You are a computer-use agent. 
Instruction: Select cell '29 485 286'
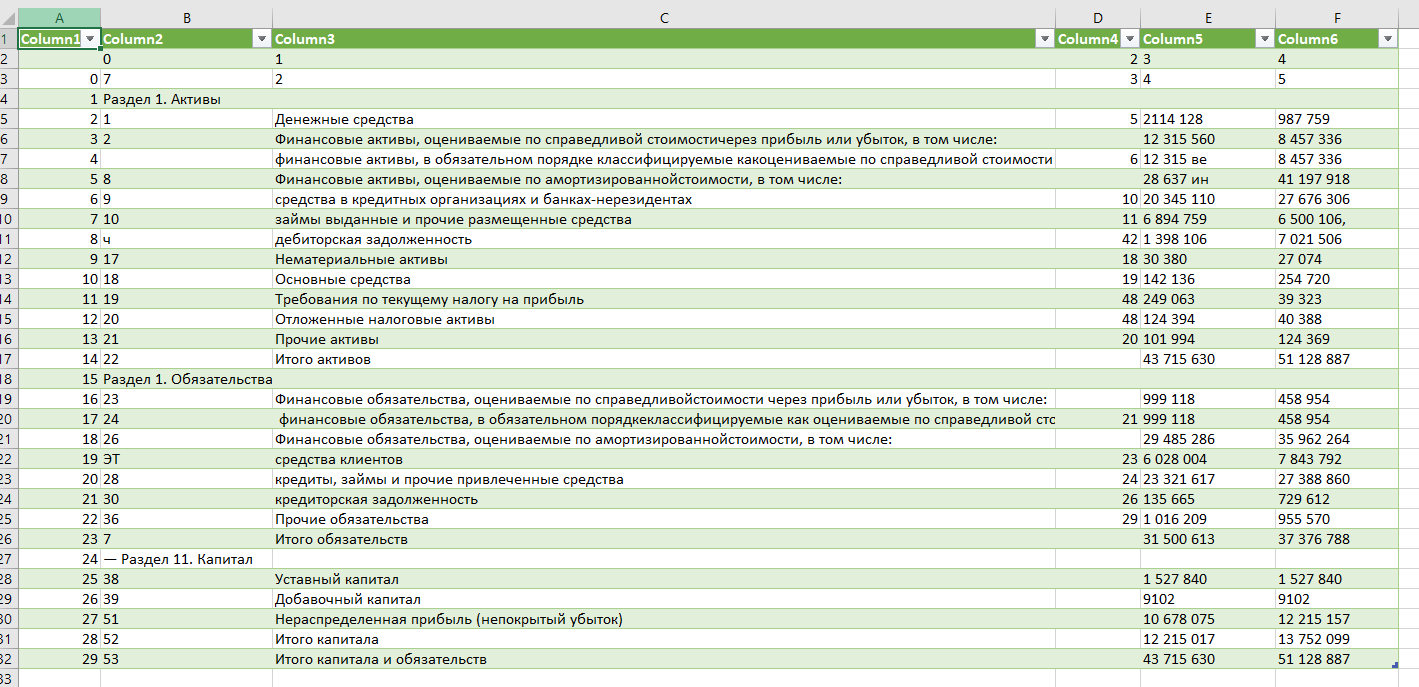pyautogui.click(x=1208, y=439)
